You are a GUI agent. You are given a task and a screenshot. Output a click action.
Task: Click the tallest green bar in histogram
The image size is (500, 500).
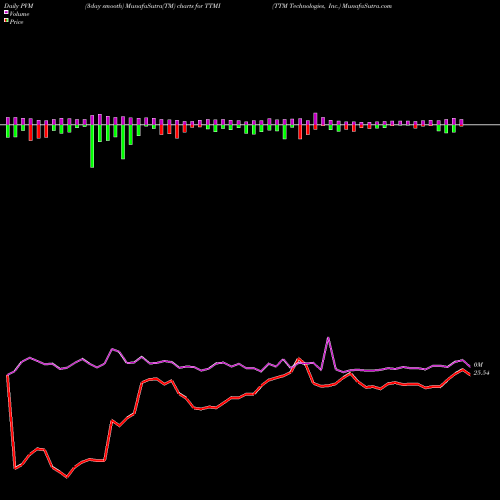(92, 146)
